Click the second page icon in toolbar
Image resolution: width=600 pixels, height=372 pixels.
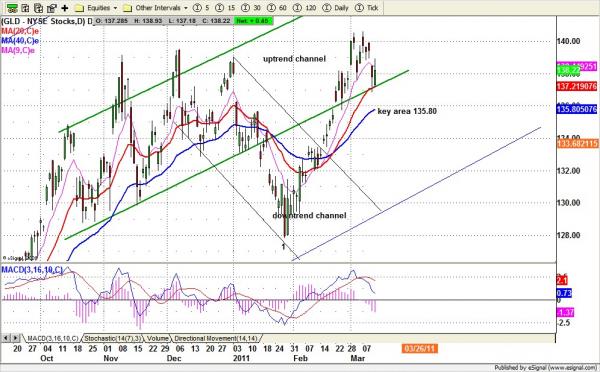[25, 8]
